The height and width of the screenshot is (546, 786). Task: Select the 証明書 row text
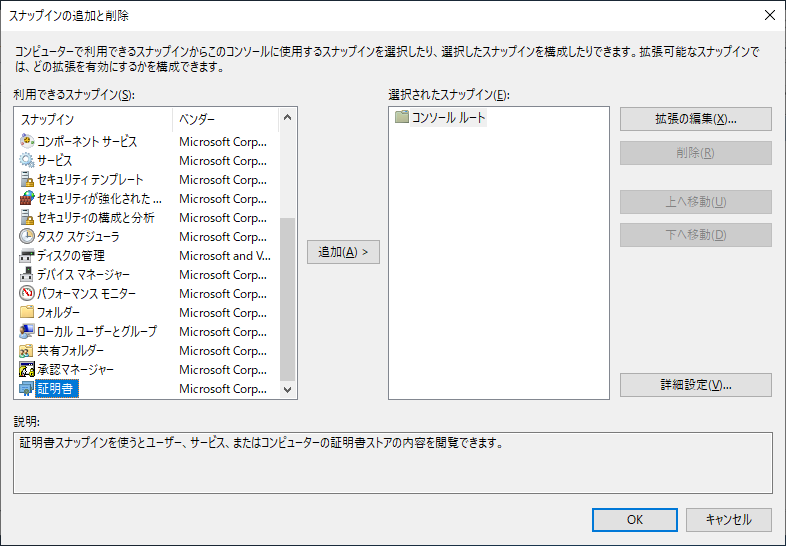coord(57,389)
